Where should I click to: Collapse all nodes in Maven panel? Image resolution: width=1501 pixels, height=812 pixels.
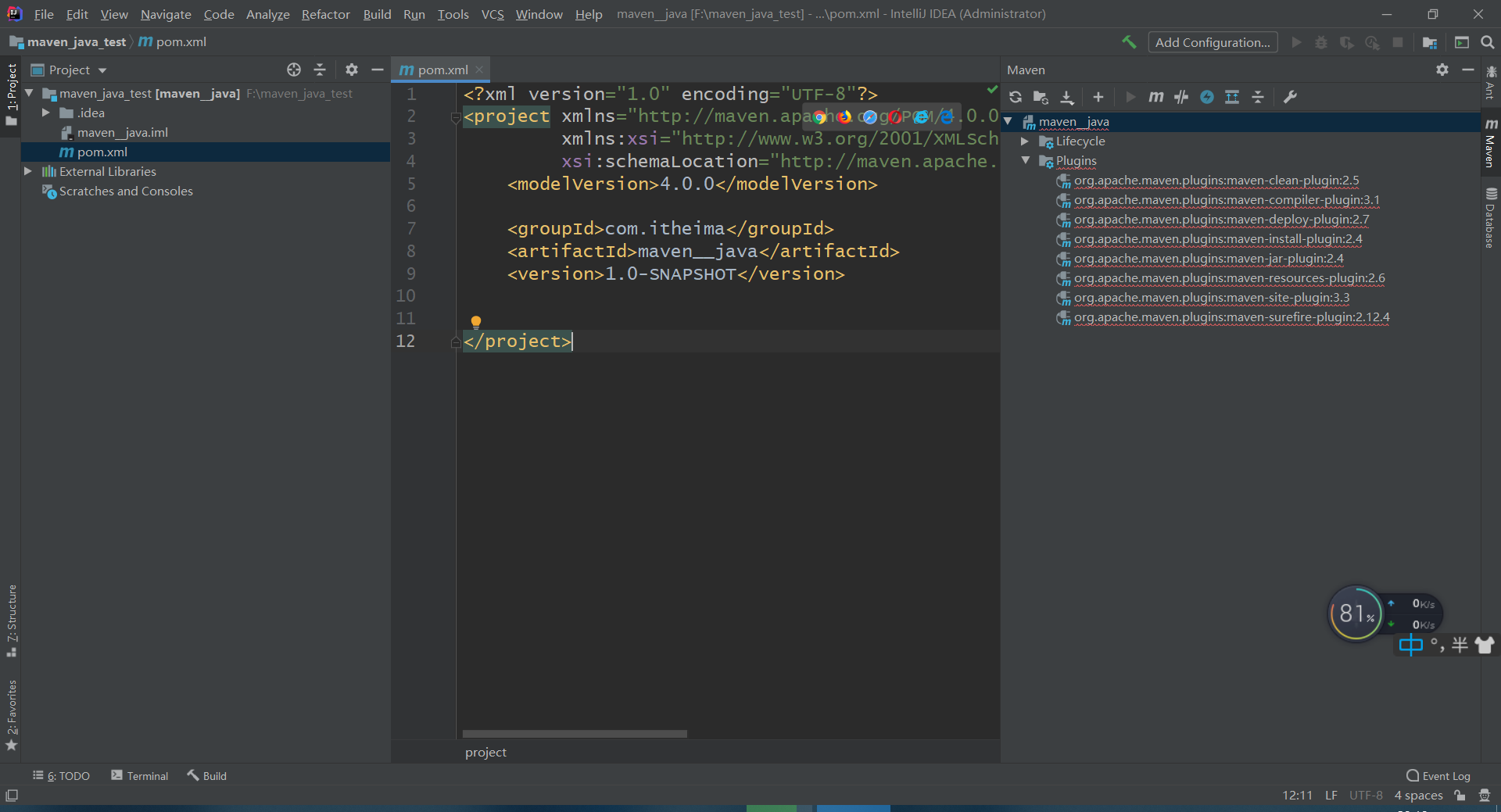point(1258,97)
